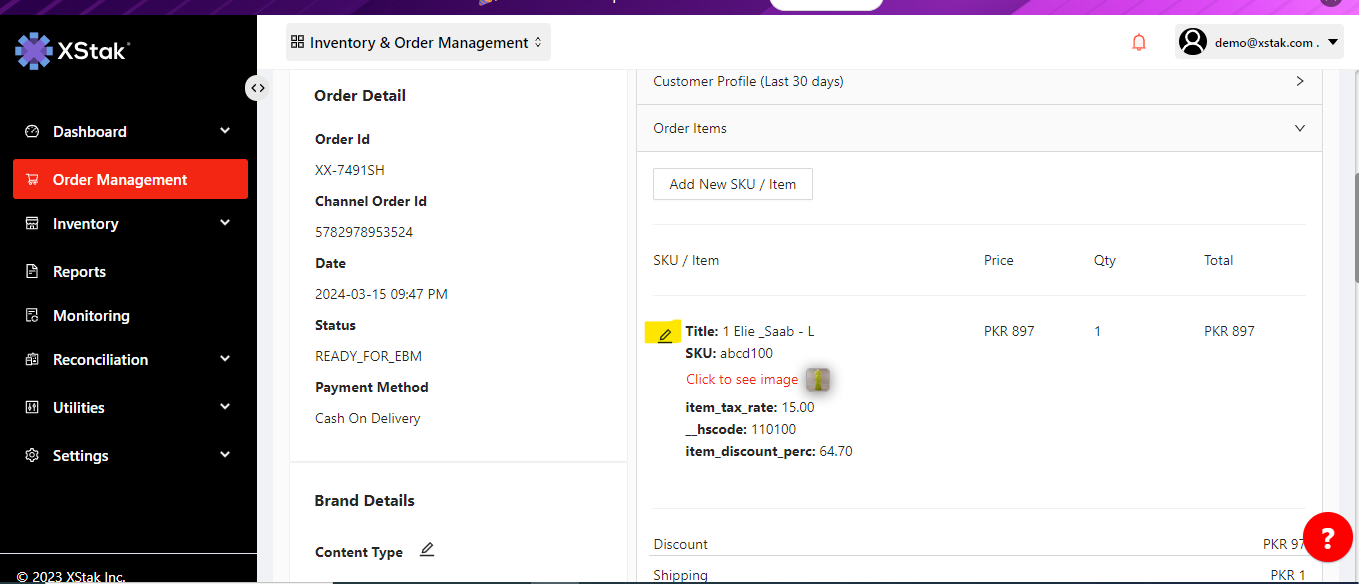Collapse the sidebar using arrows toggle
Image resolution: width=1359 pixels, height=584 pixels.
[x=258, y=88]
